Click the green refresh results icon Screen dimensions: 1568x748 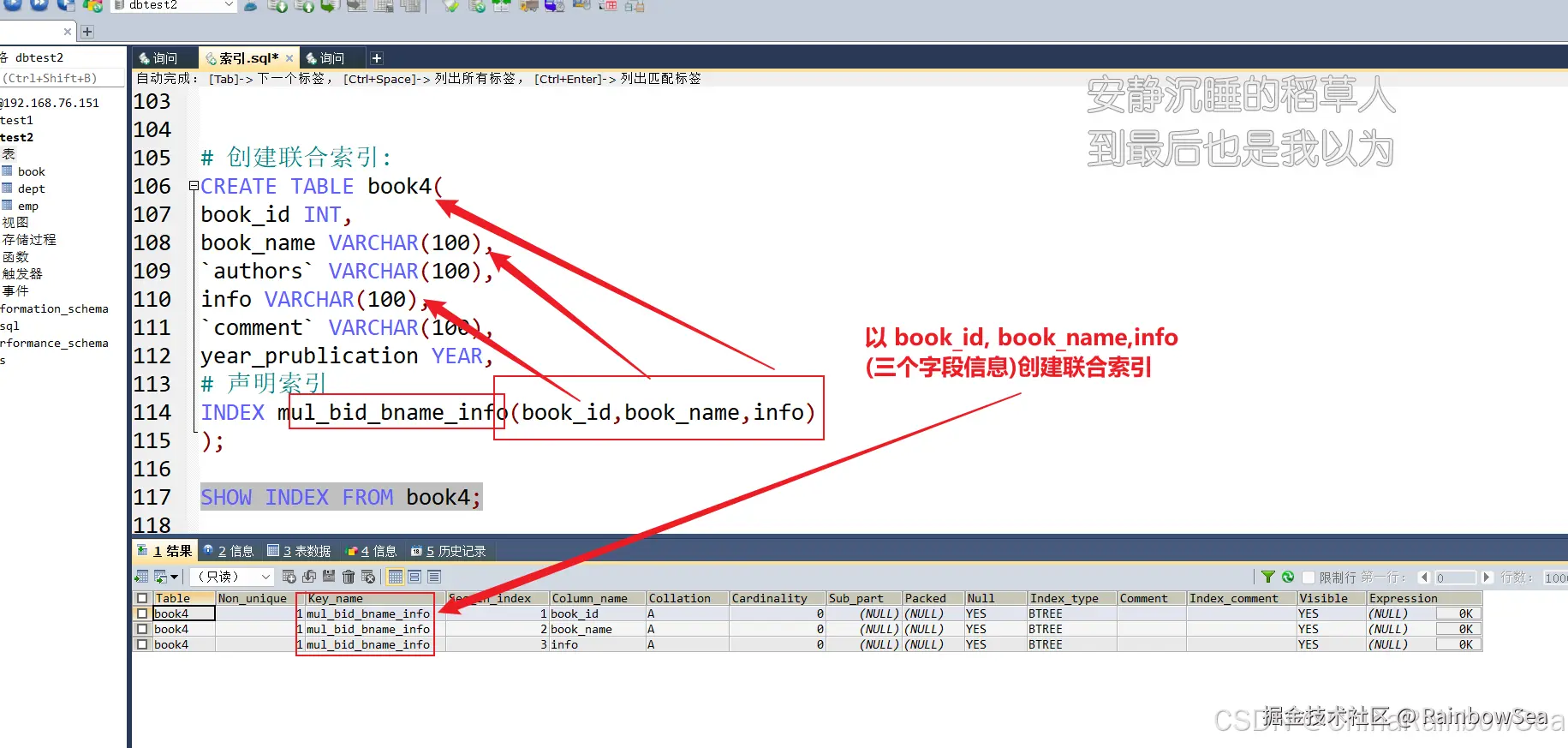(1288, 577)
